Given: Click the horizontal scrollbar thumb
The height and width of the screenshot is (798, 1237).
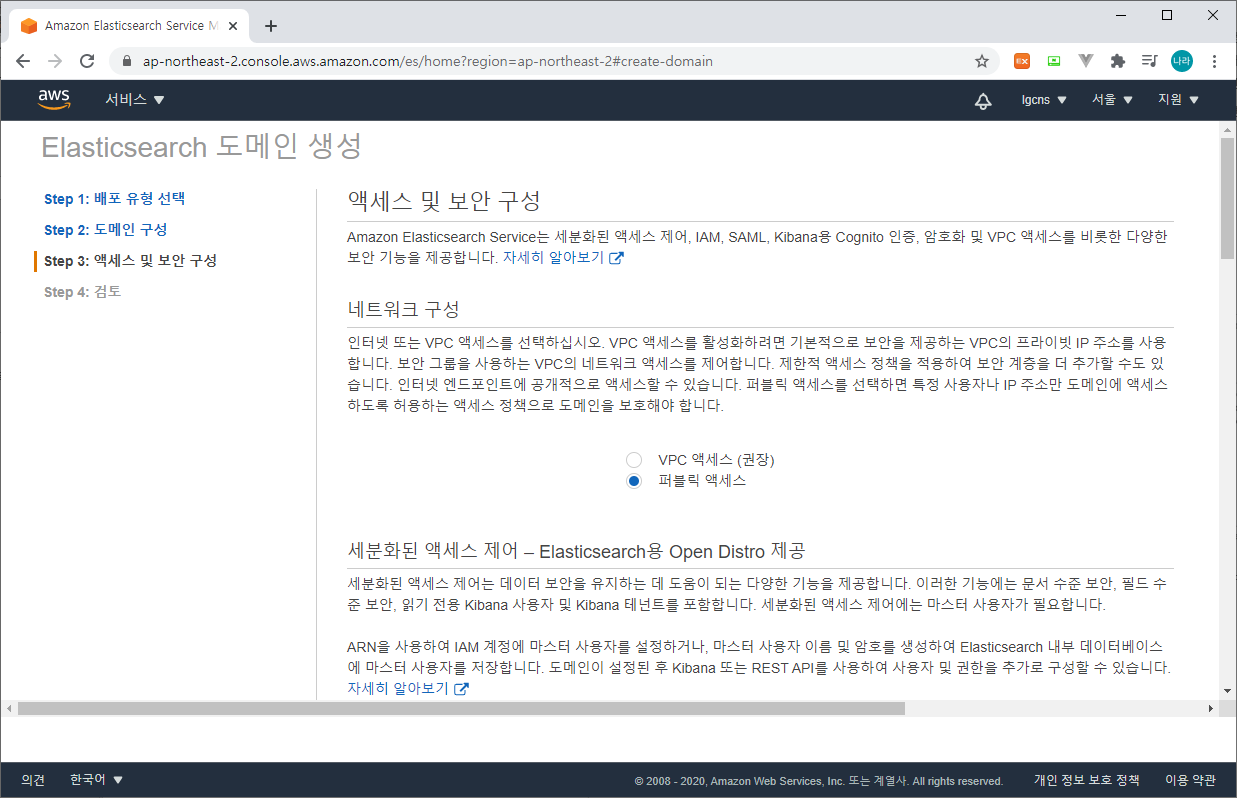Looking at the screenshot, I should click(x=461, y=708).
